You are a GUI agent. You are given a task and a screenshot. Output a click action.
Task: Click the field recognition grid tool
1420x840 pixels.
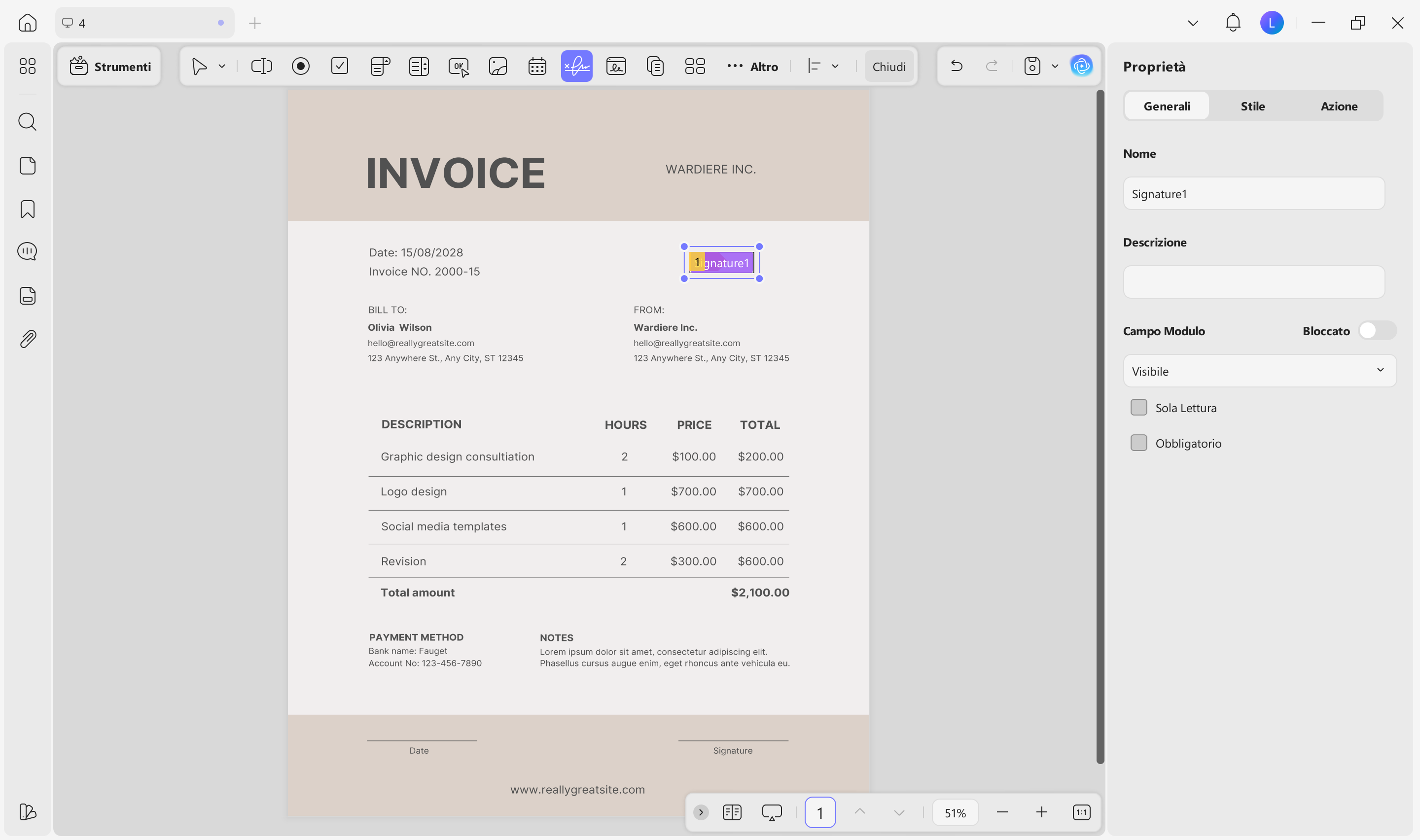coord(695,66)
